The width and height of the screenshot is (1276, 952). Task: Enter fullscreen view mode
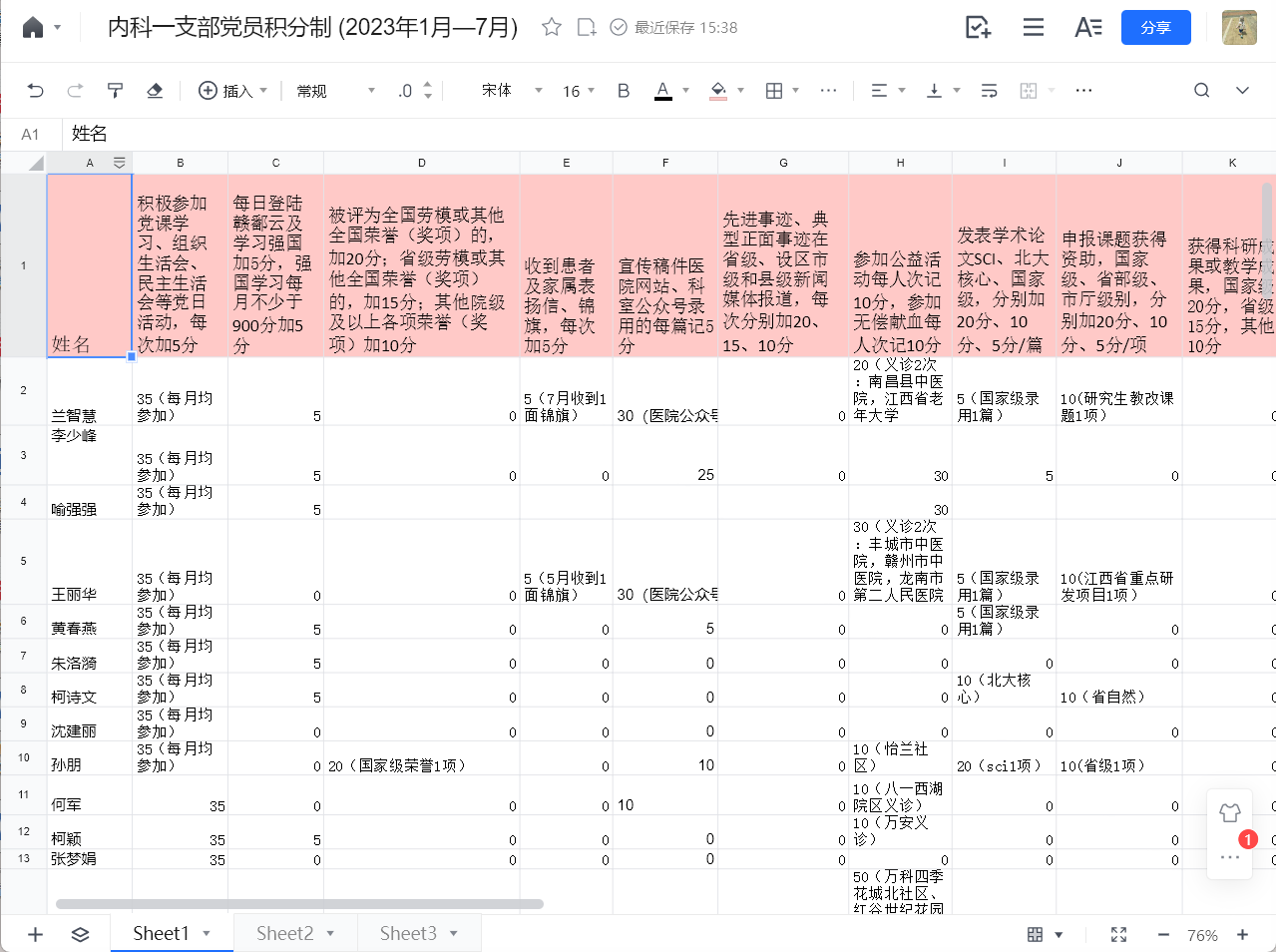[1118, 934]
